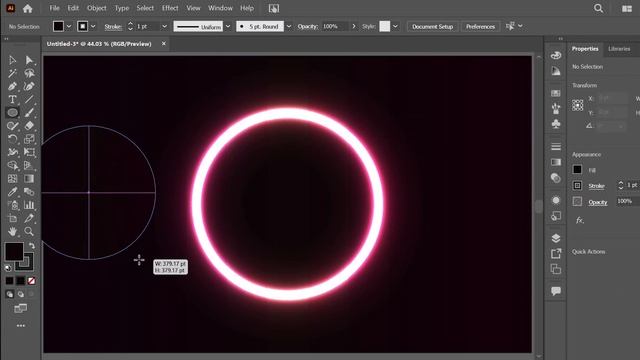Select the Line Segment tool
The width and height of the screenshot is (640, 360).
(x=29, y=100)
